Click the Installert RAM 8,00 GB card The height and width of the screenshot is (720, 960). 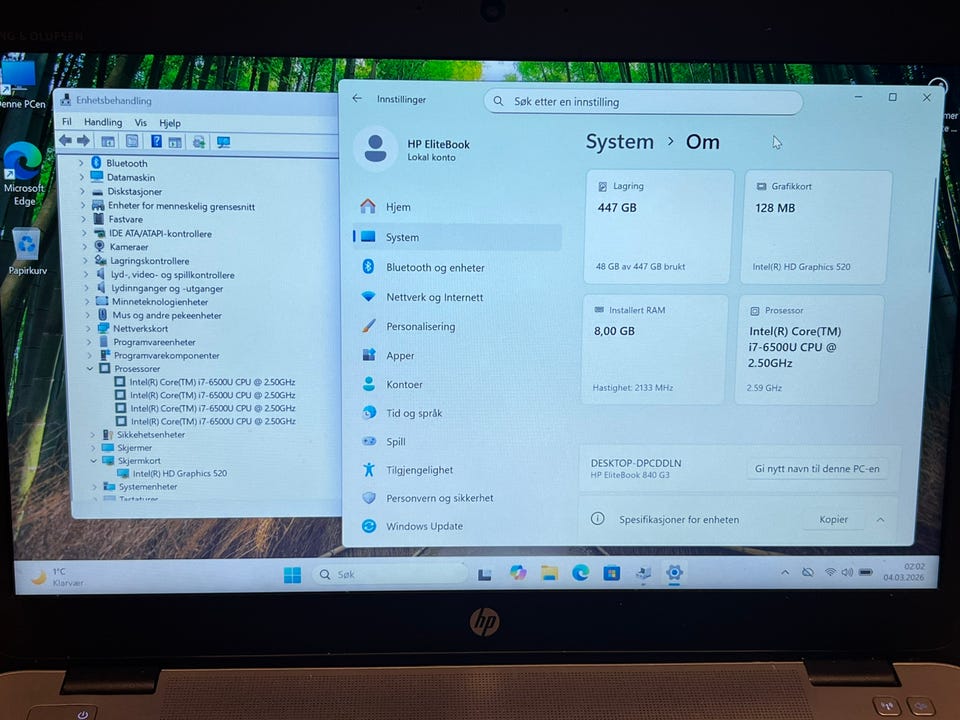pyautogui.click(x=654, y=350)
